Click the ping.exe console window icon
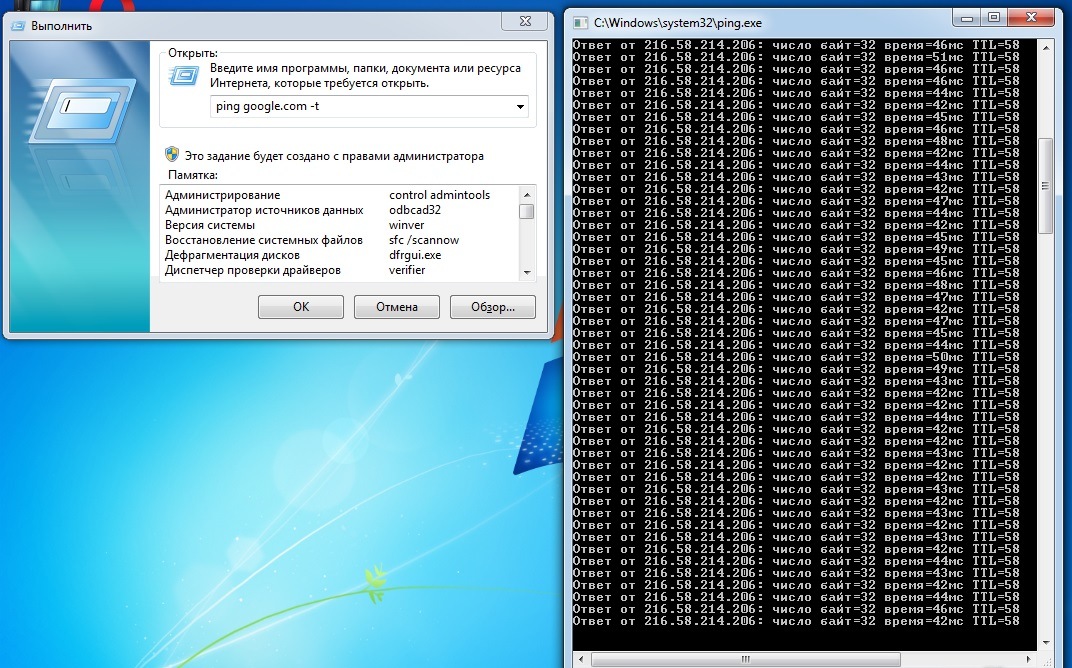 [580, 23]
